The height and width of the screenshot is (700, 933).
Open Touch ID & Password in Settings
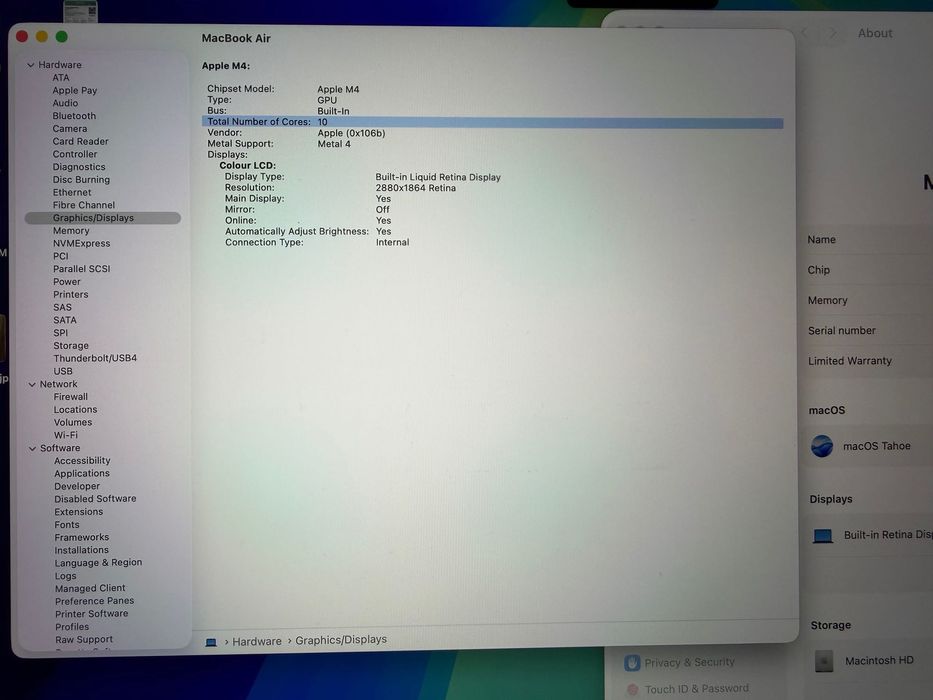coord(688,689)
